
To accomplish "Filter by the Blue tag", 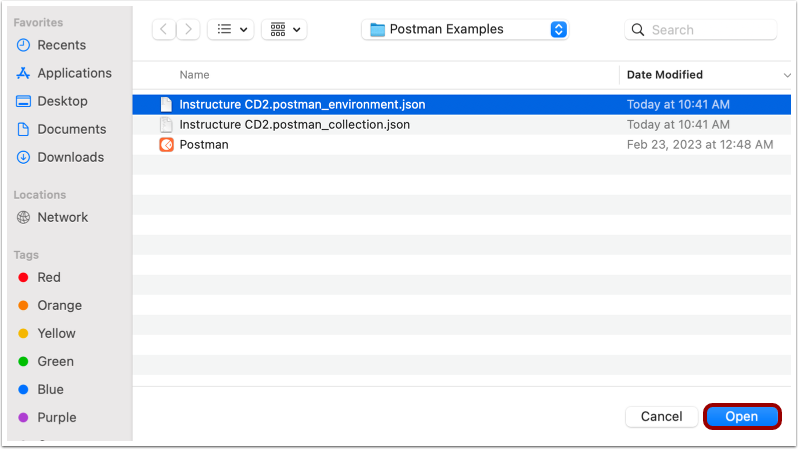I will pos(50,389).
